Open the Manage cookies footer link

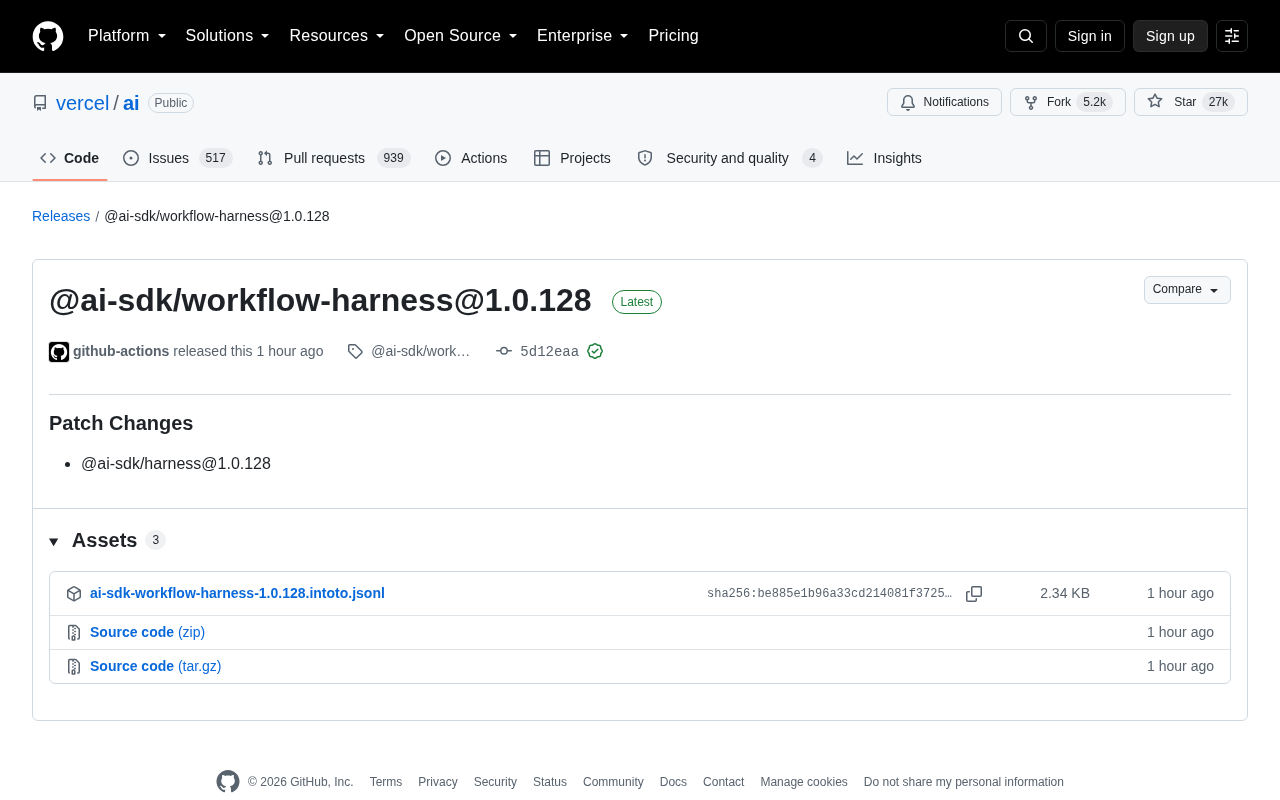tap(804, 782)
